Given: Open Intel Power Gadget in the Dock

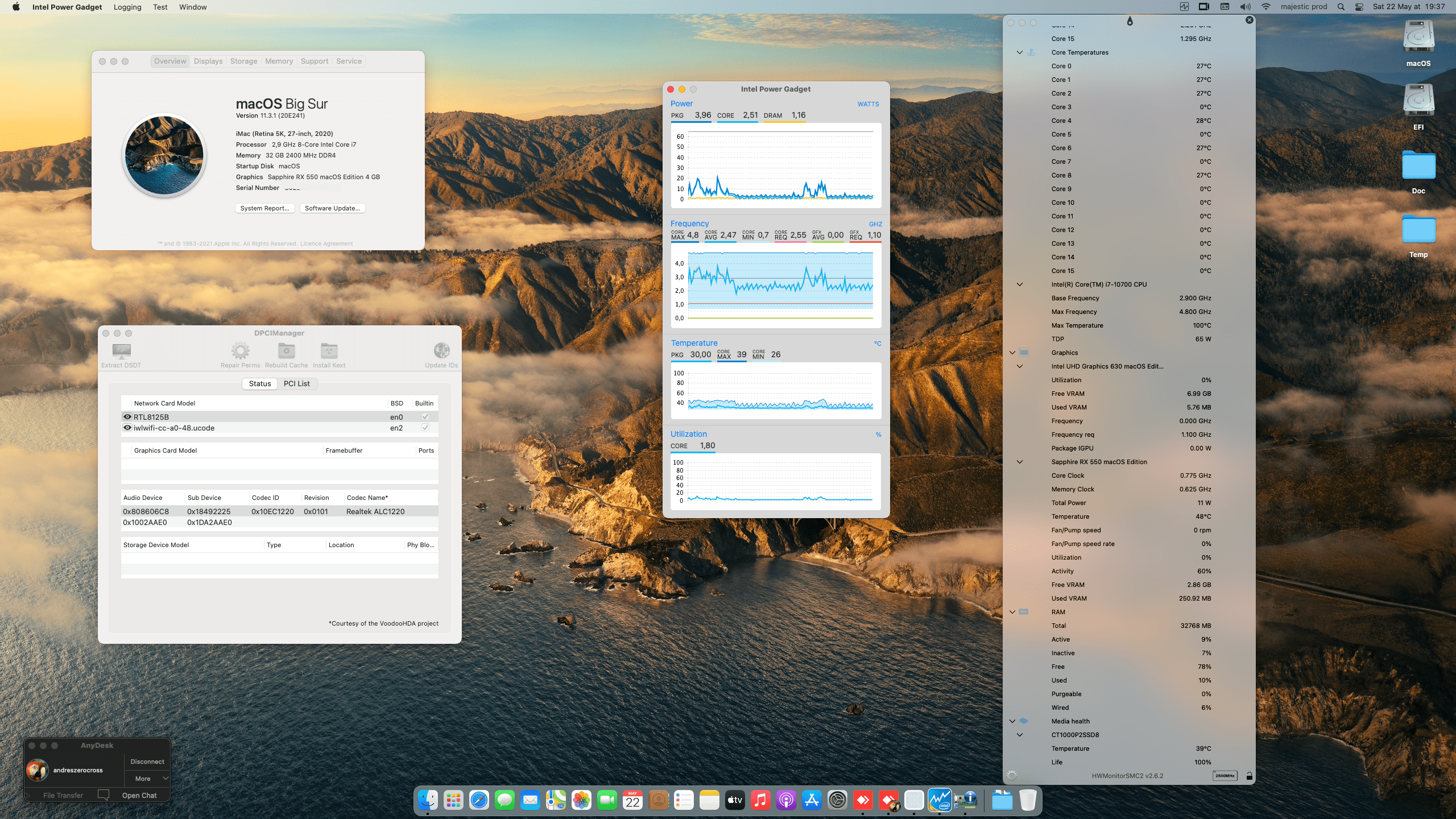Looking at the screenshot, I should (940, 800).
